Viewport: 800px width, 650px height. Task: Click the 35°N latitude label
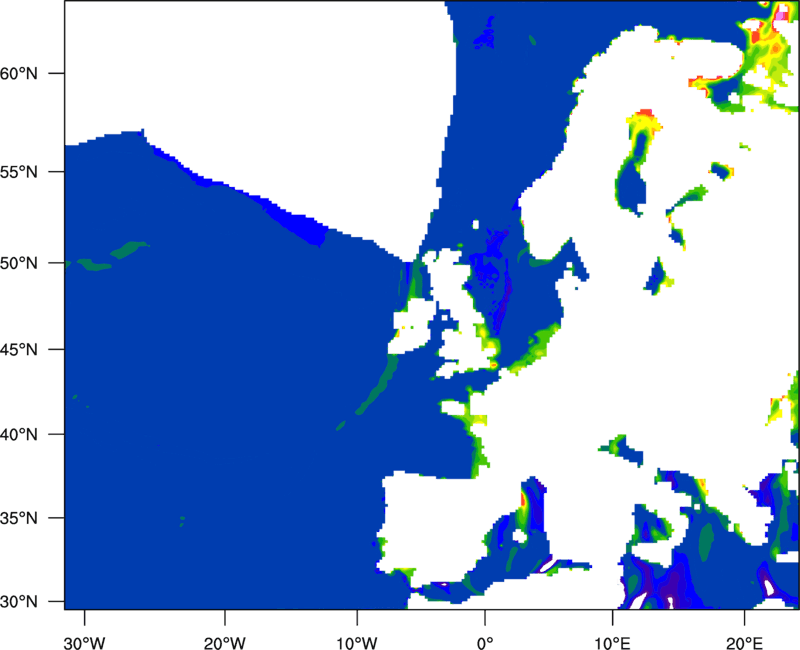point(19,518)
